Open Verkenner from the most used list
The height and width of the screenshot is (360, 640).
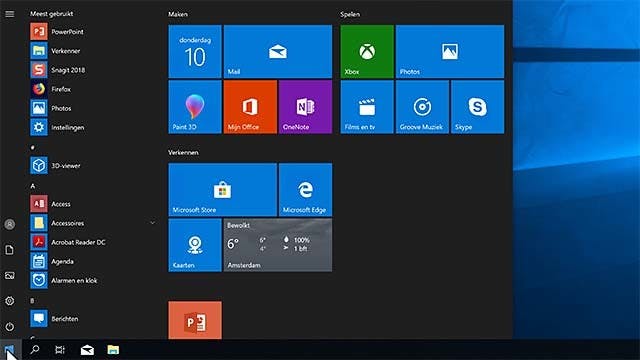pyautogui.click(x=94, y=51)
